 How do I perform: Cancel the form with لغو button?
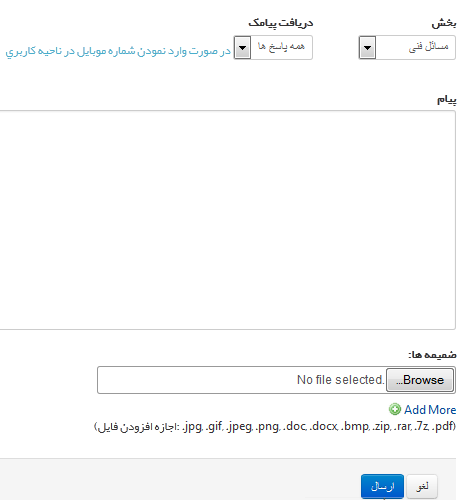(x=422, y=487)
